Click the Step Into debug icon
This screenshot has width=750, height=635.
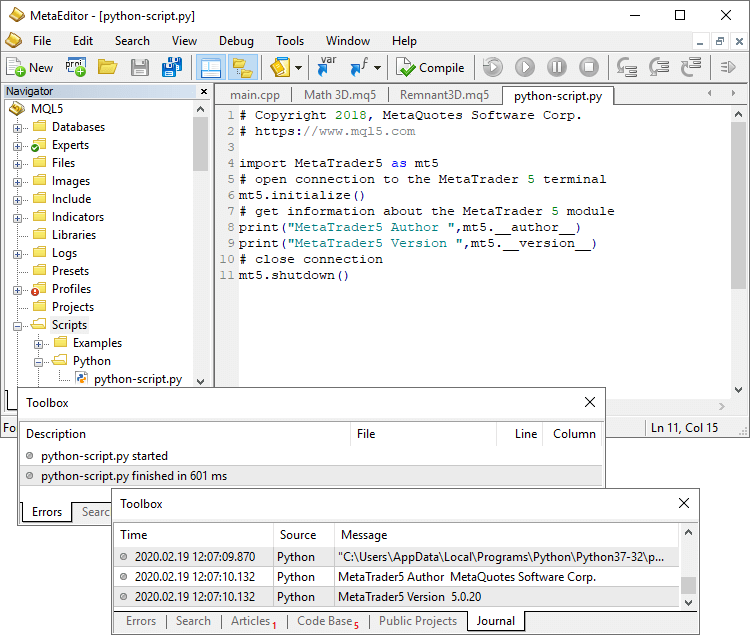tap(627, 67)
